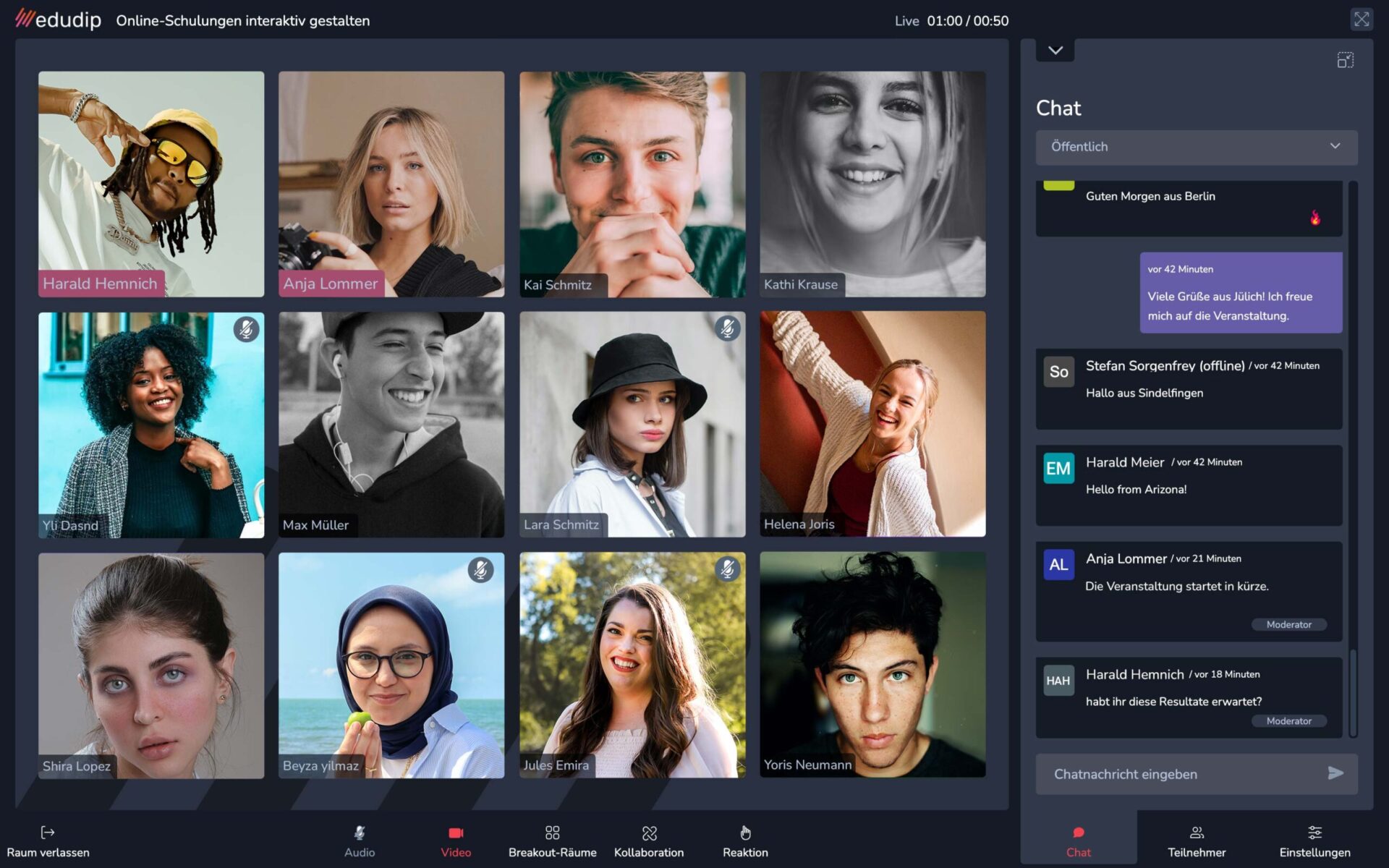Toggle the Audio microphone in bottom bar
The image size is (1389, 868).
pyautogui.click(x=360, y=833)
